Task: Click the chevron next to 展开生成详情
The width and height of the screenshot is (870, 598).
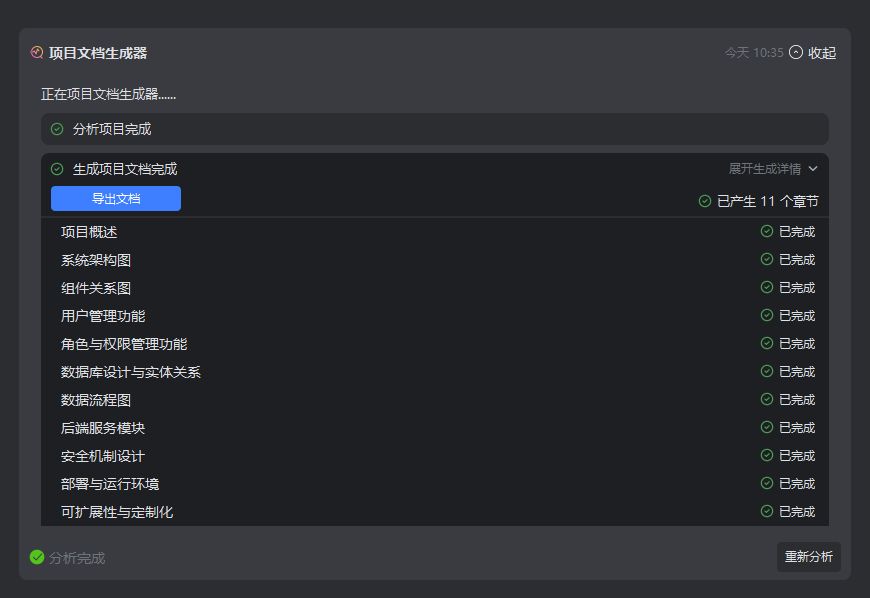Action: pos(813,169)
